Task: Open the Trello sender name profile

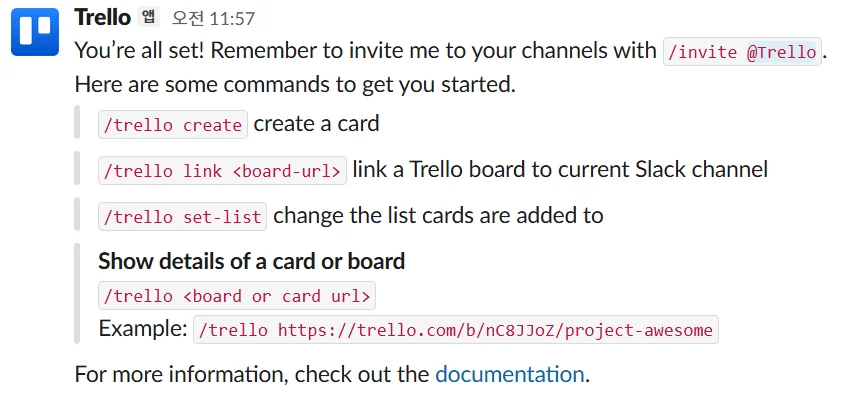Action: tap(102, 17)
